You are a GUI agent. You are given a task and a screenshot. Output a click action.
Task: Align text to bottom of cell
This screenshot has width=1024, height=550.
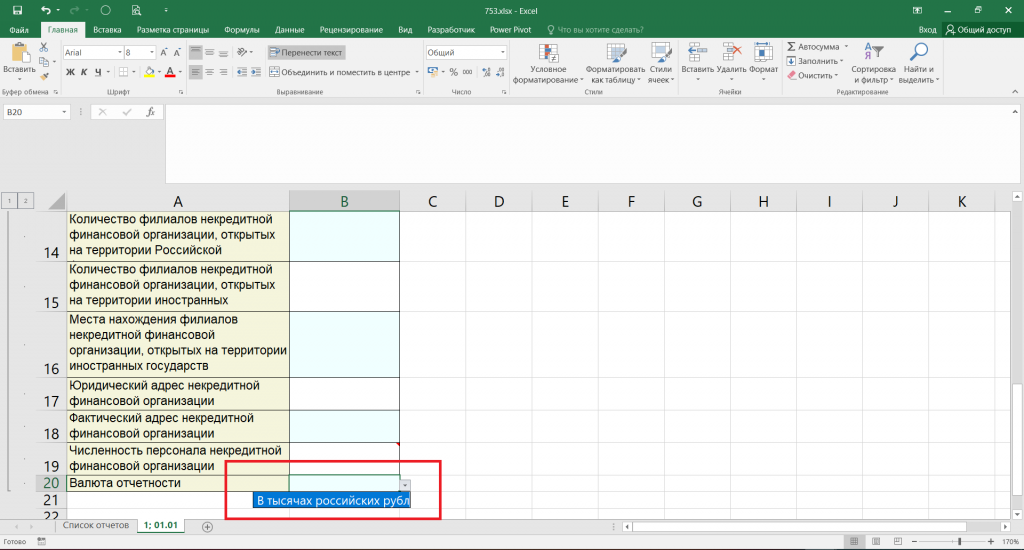(x=223, y=52)
